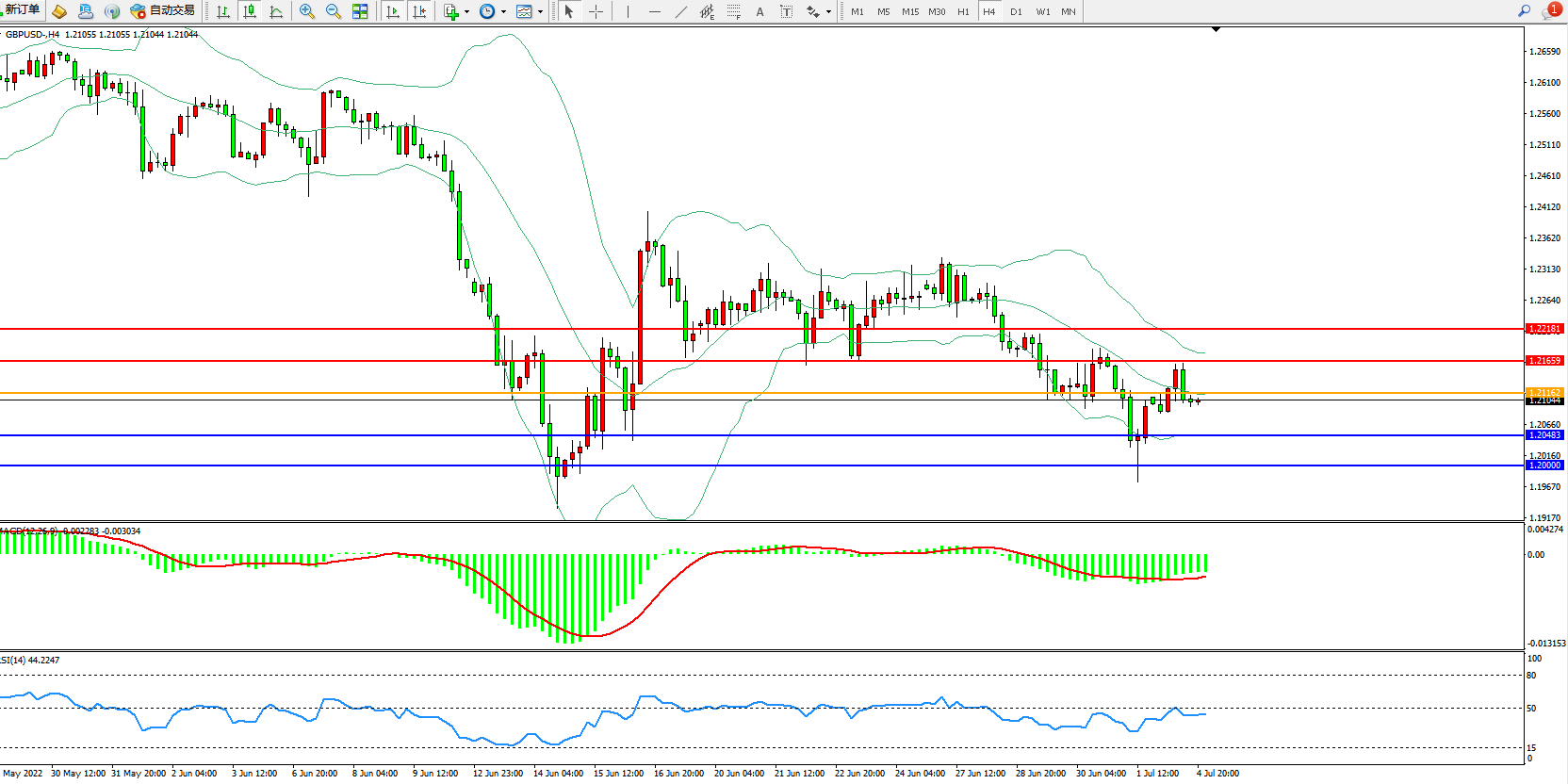Select the crosshair tool
This screenshot has height=784, width=1568.
click(596, 11)
